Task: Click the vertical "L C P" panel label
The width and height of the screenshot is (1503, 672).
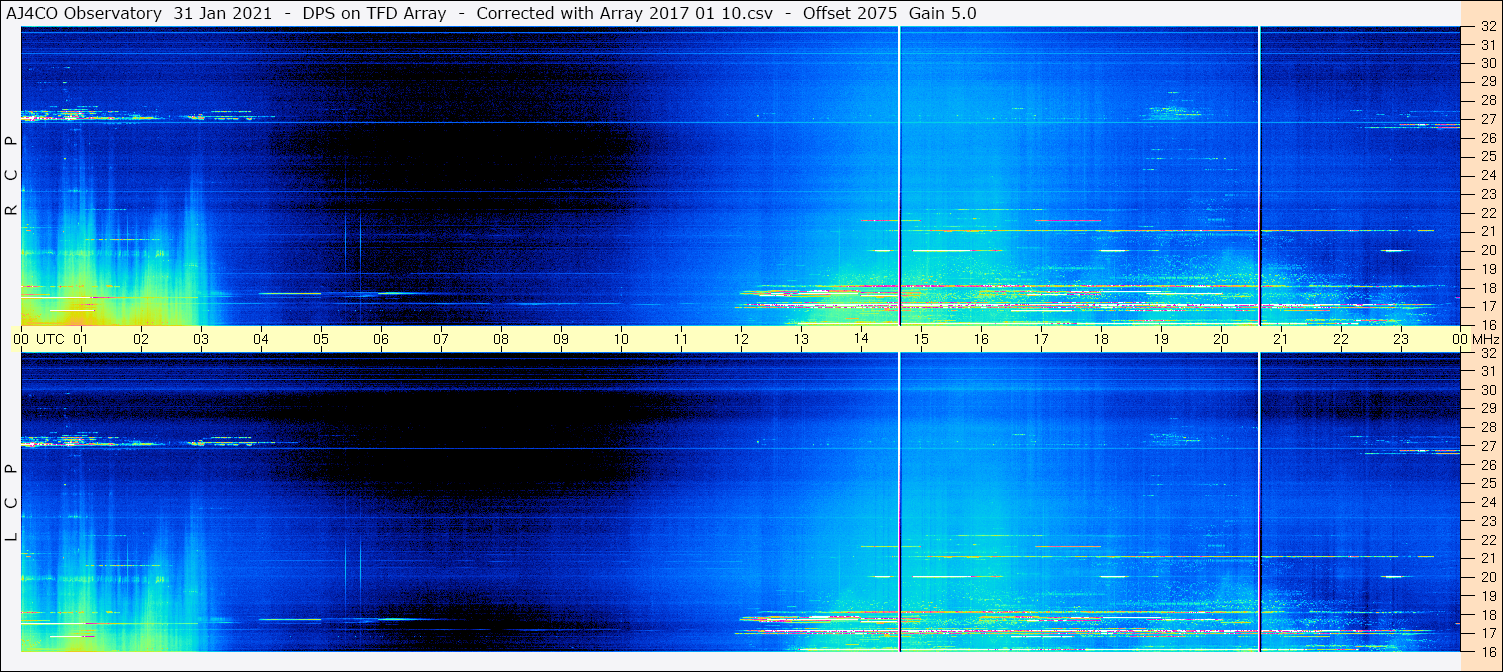Action: click(12, 503)
